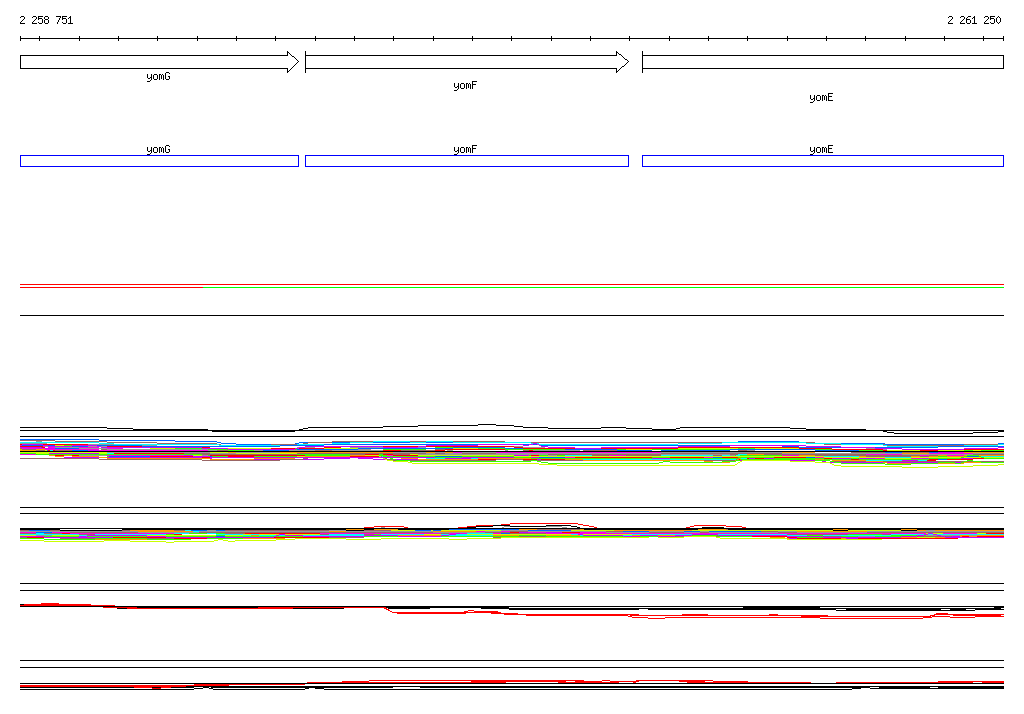Image resolution: width=1024 pixels, height=714 pixels.
Task: Click the arrowhead tip of yomF gene
Action: coord(625,62)
